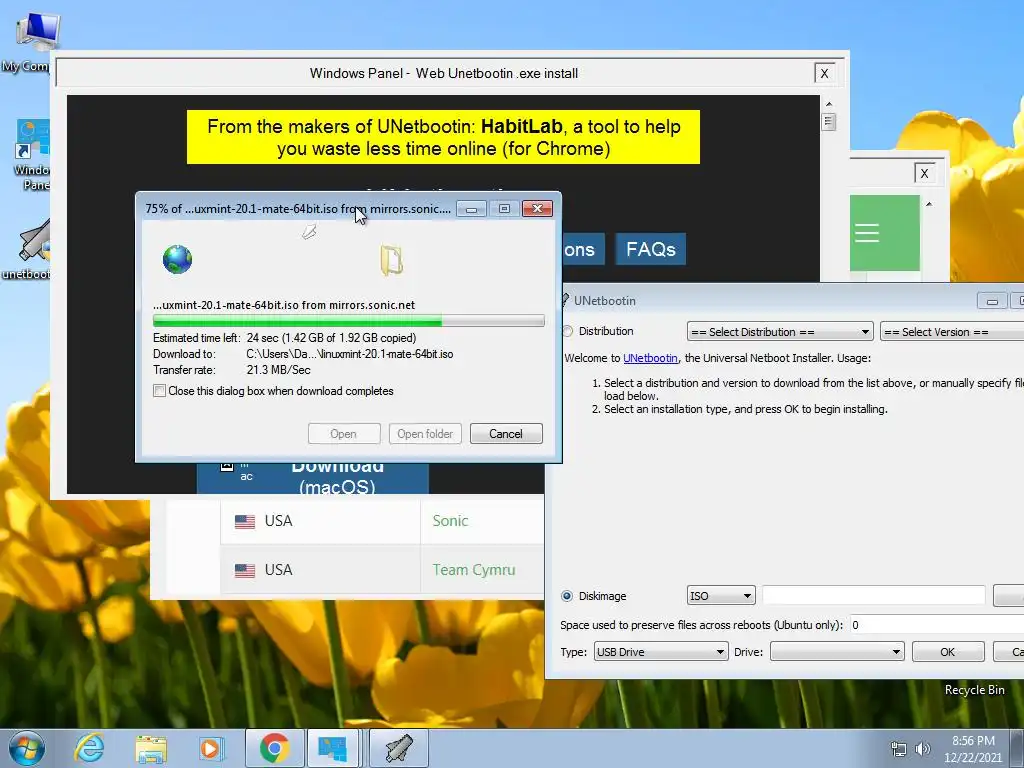Viewport: 1024px width, 768px height.
Task: Click the globe icon in the download dialog
Action: (177, 259)
